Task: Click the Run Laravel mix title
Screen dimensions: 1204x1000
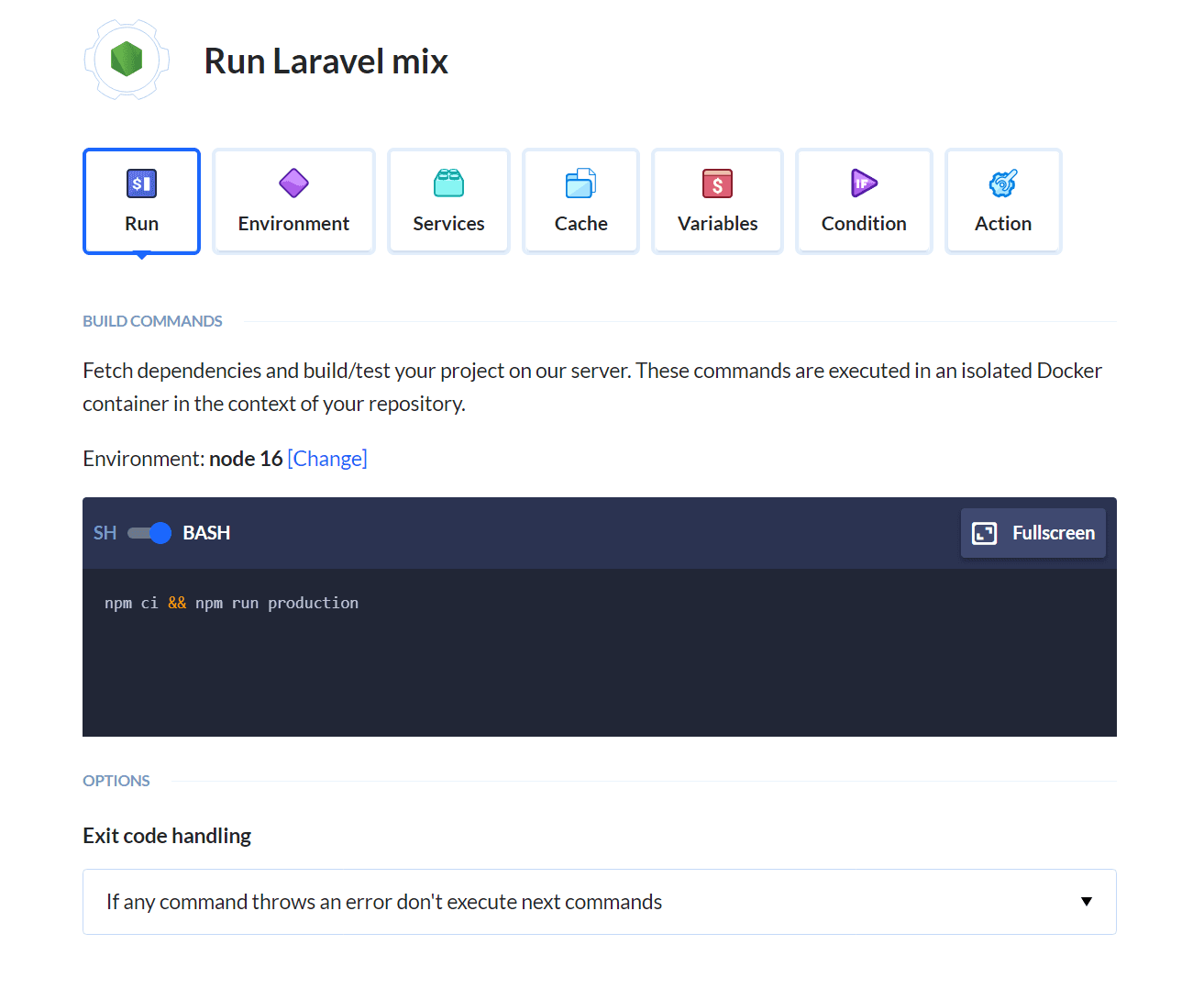Action: [x=326, y=61]
